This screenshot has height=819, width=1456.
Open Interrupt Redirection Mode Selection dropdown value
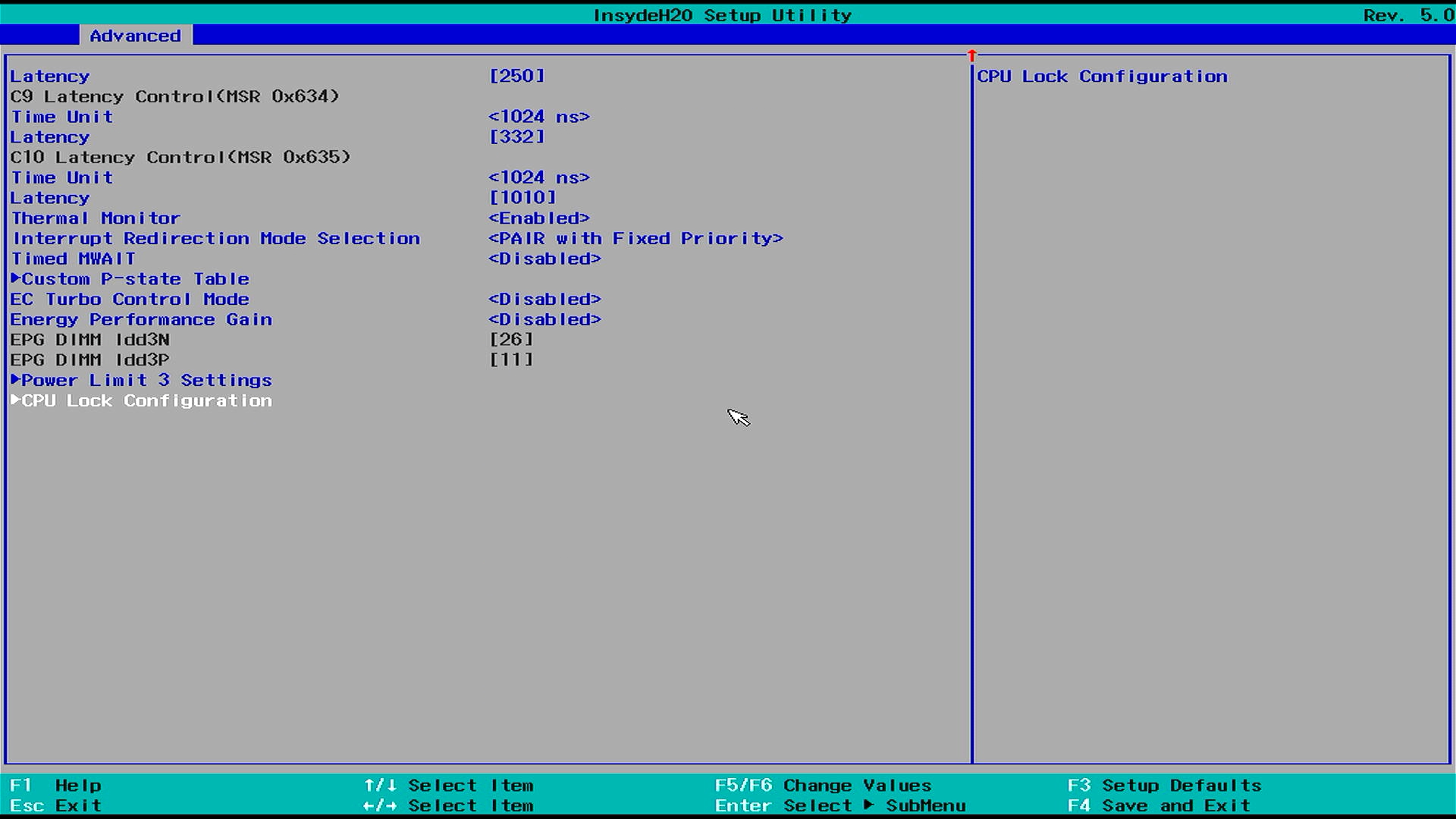[x=635, y=239]
